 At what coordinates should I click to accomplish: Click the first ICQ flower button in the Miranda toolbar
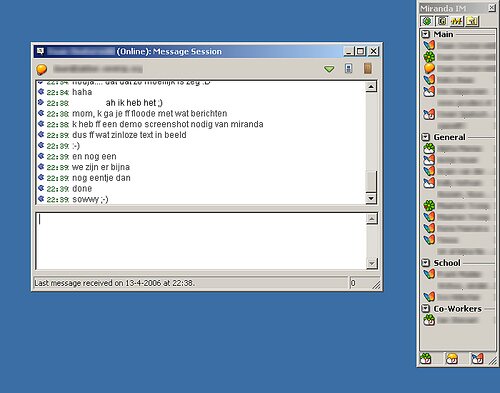pos(427,21)
